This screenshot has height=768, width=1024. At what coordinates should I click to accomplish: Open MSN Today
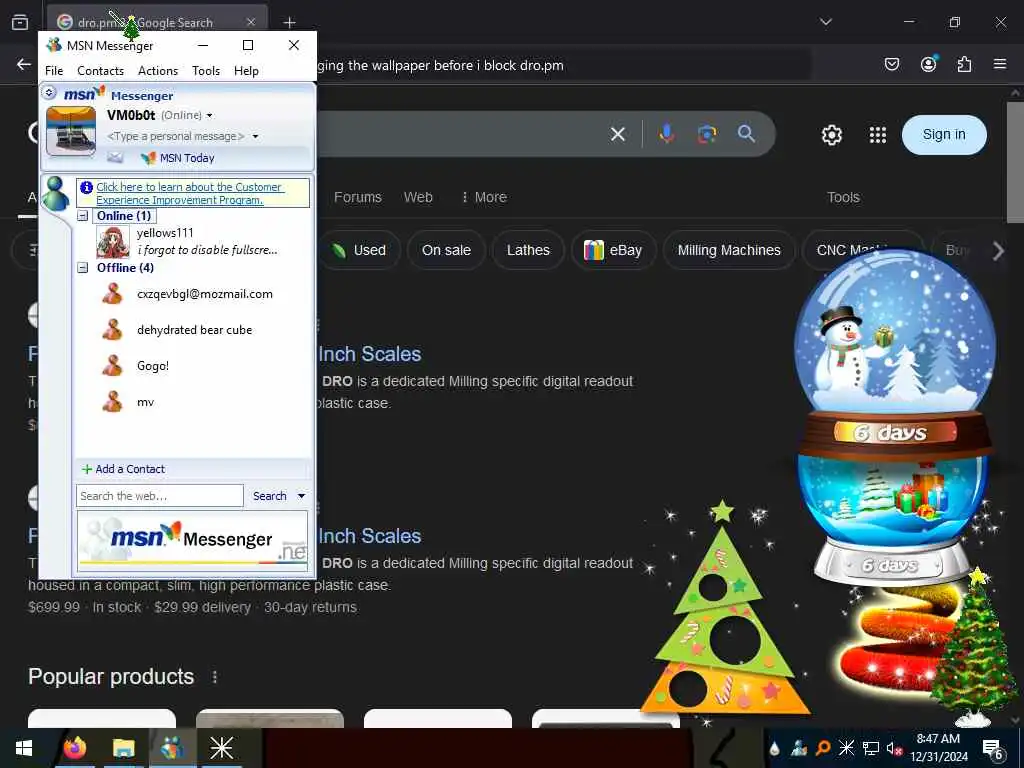pyautogui.click(x=178, y=158)
